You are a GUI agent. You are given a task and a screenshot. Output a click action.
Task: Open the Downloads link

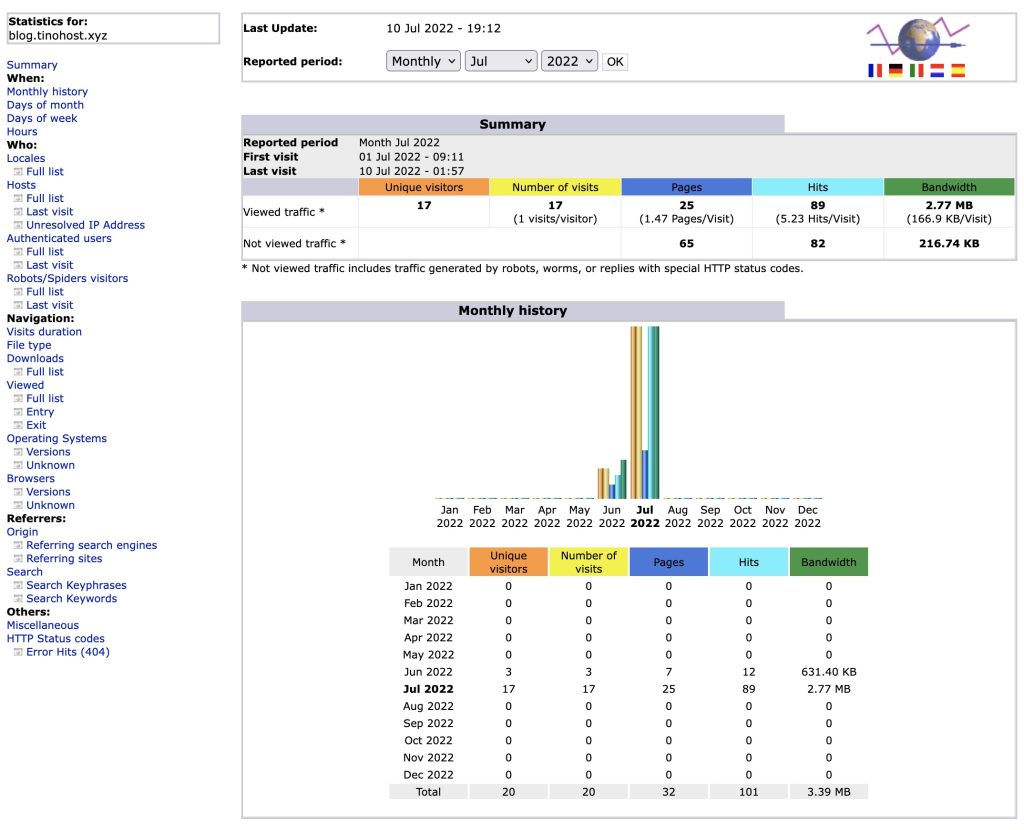click(35, 359)
